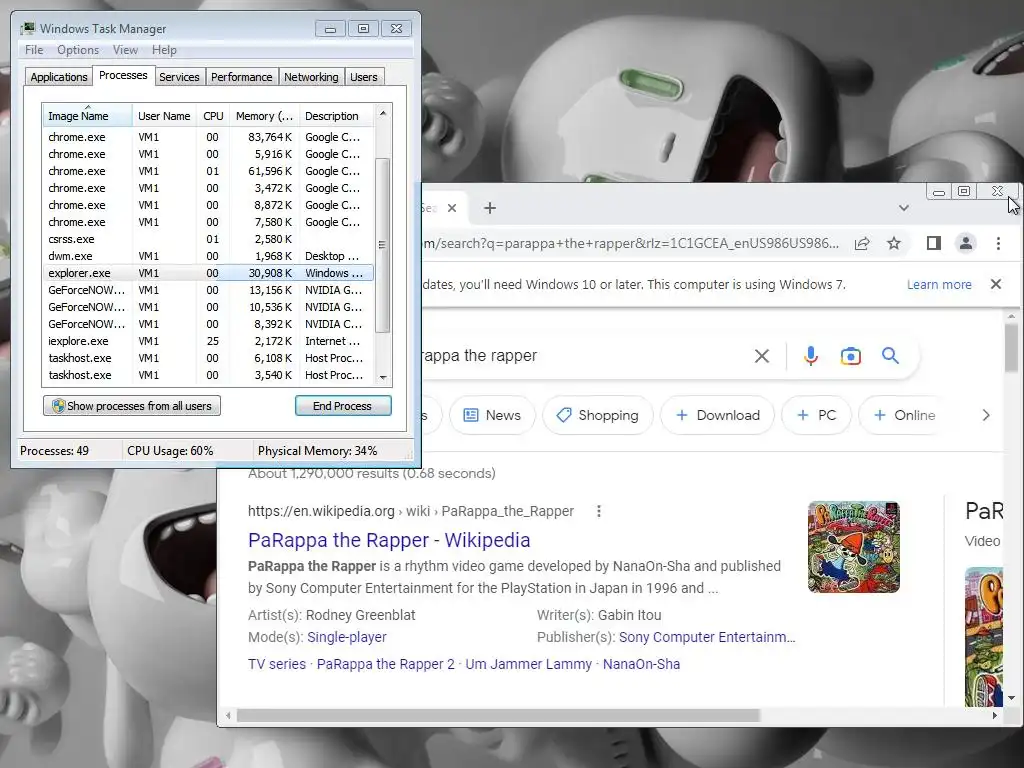Click the End Process button
Image resolution: width=1024 pixels, height=768 pixels.
[x=343, y=406]
